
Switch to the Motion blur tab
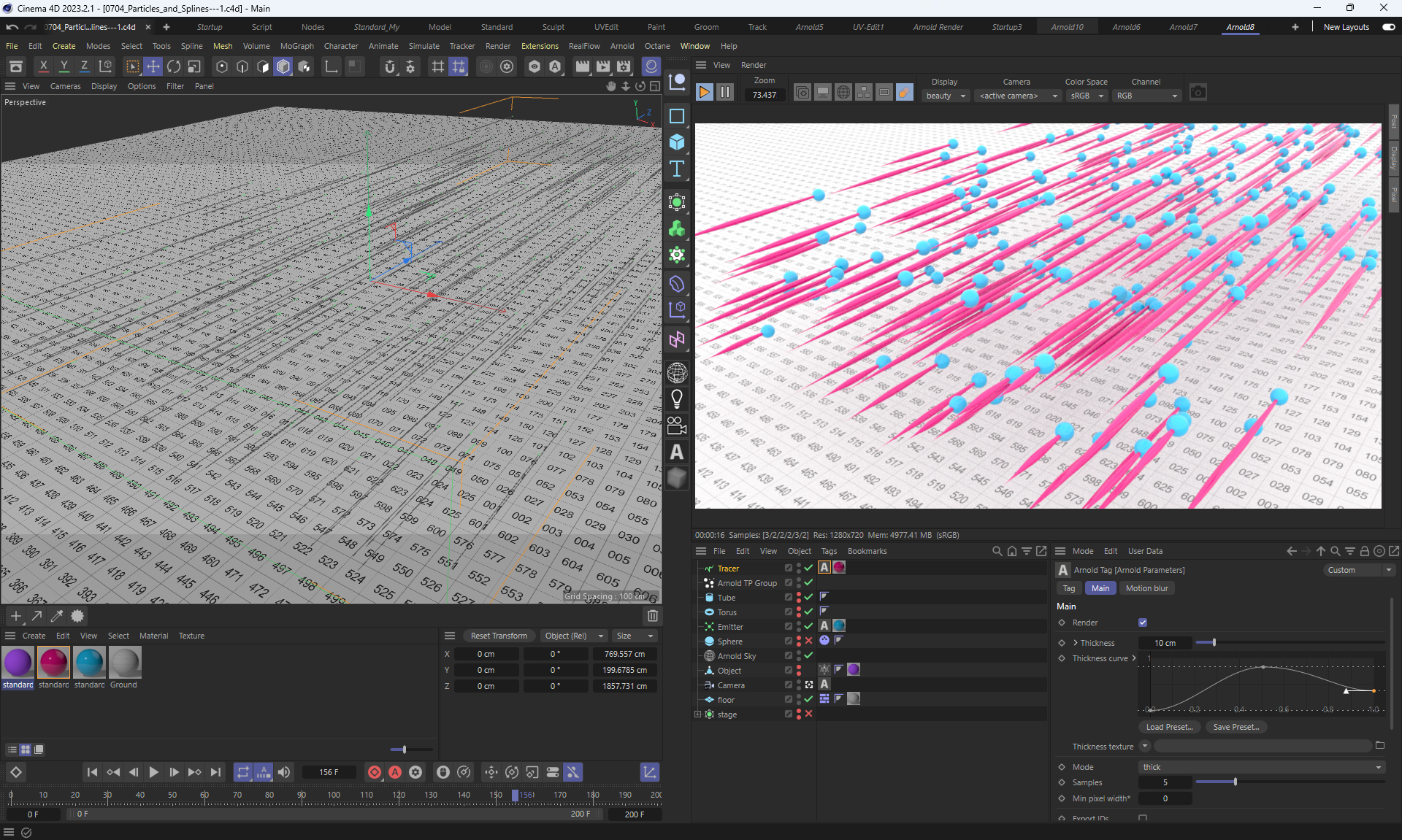pyautogui.click(x=1146, y=588)
